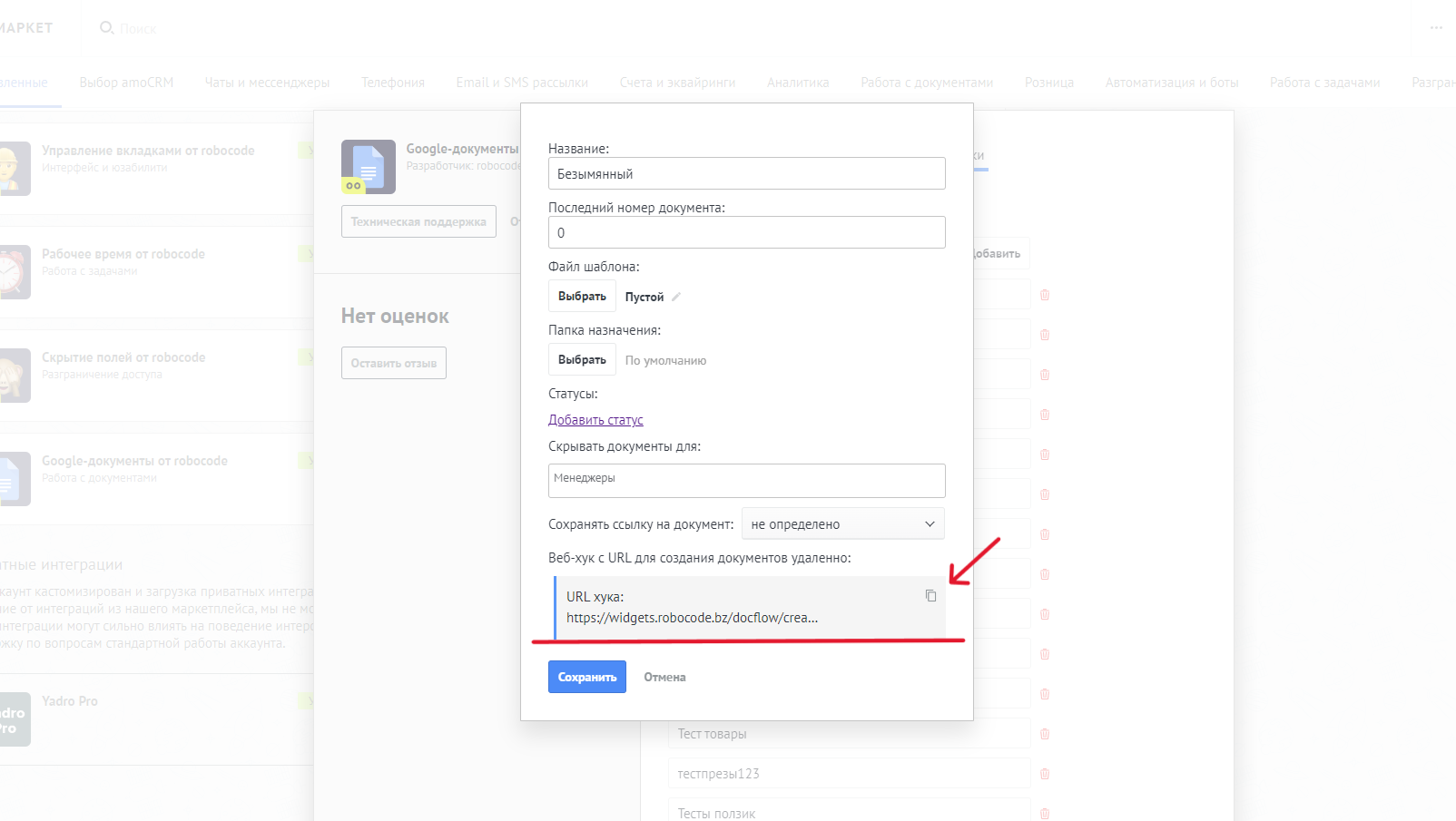
Task: Open Google-документы widget icon
Action: click(x=369, y=167)
